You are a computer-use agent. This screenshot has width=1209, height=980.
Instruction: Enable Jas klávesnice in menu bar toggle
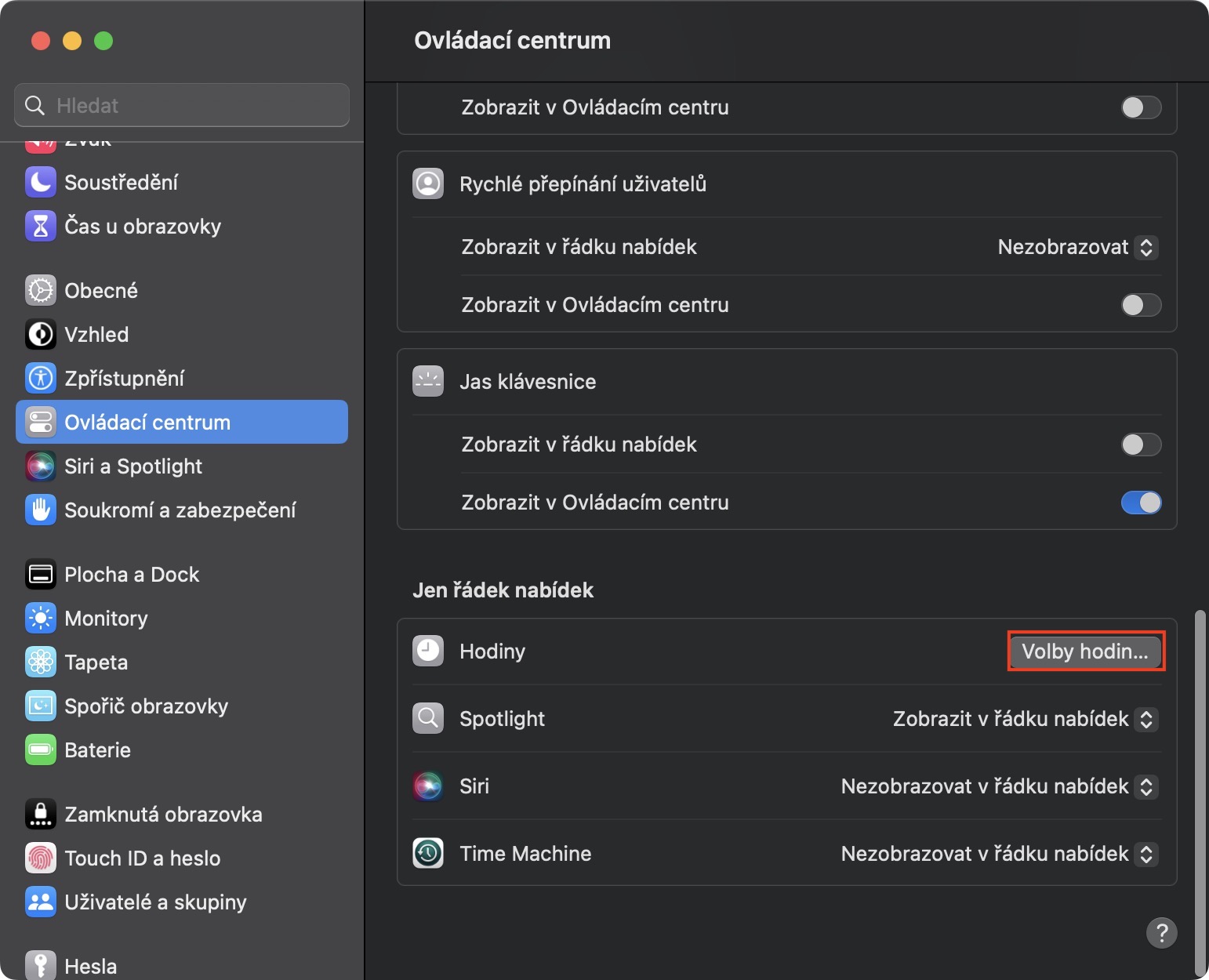(x=1141, y=445)
